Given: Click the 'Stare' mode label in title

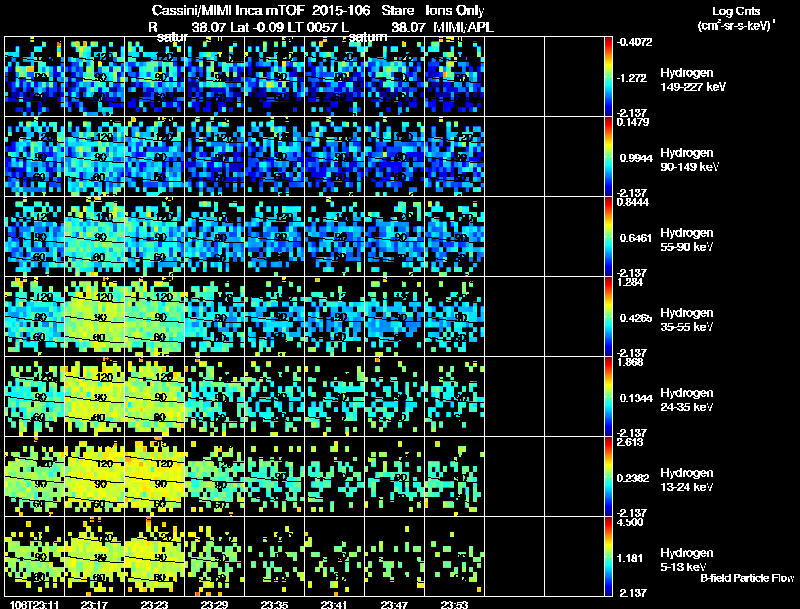Looking at the screenshot, I should (397, 11).
